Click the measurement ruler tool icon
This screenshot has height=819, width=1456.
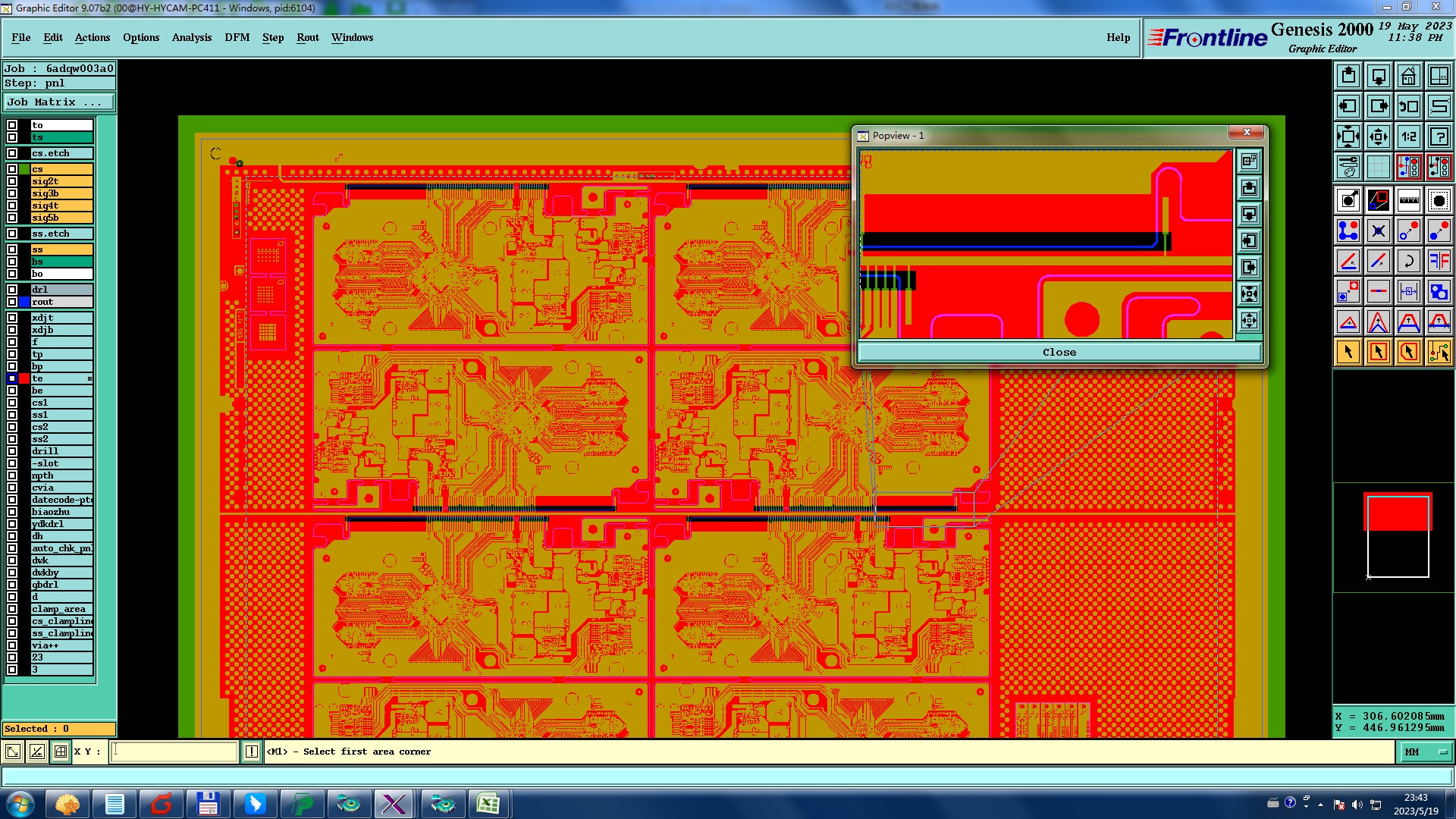[1408, 200]
